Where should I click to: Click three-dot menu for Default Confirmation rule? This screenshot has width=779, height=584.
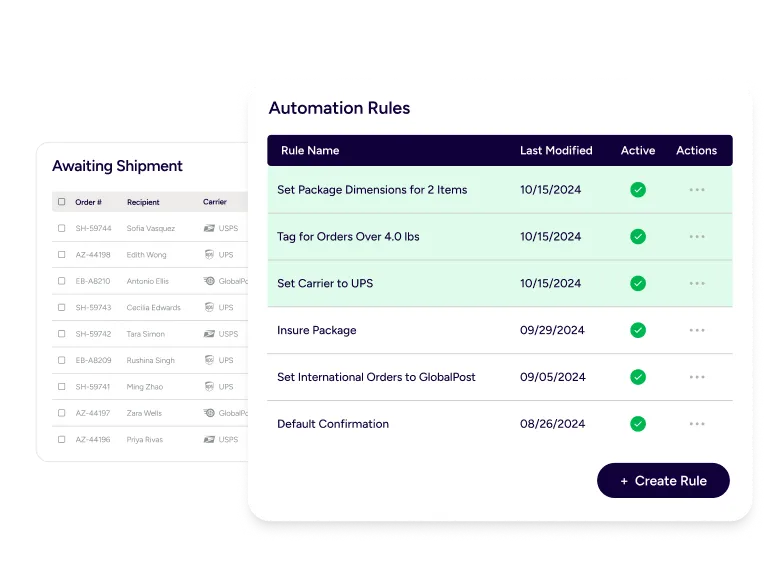click(x=696, y=424)
